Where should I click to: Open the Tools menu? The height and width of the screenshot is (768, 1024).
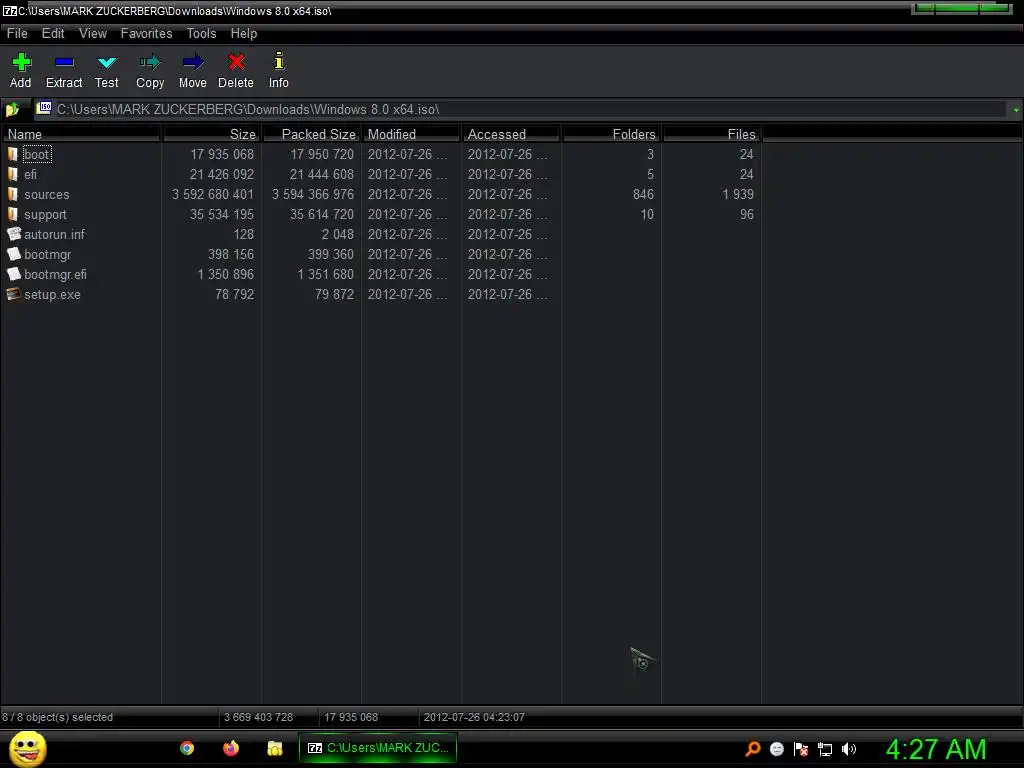pos(201,33)
